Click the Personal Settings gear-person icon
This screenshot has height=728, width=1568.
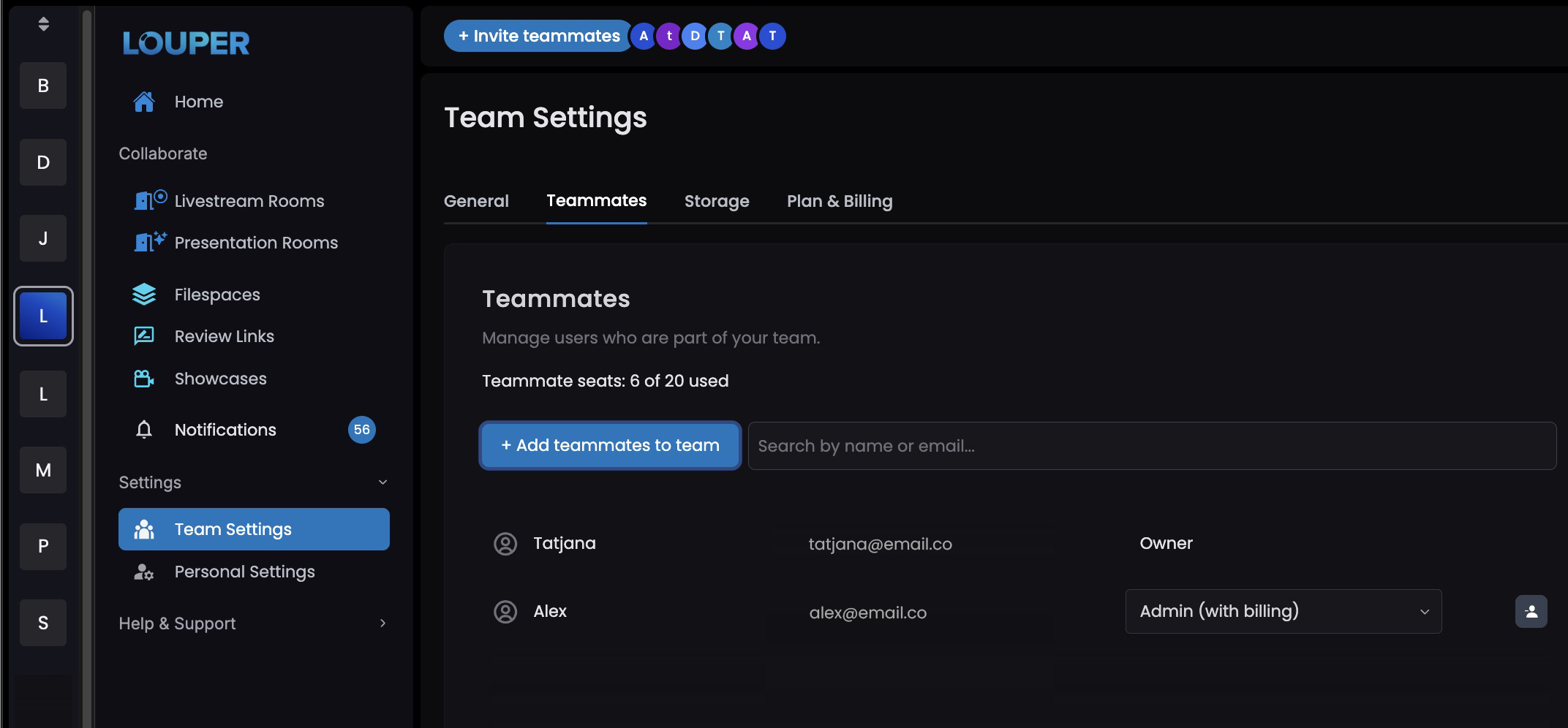coord(144,572)
